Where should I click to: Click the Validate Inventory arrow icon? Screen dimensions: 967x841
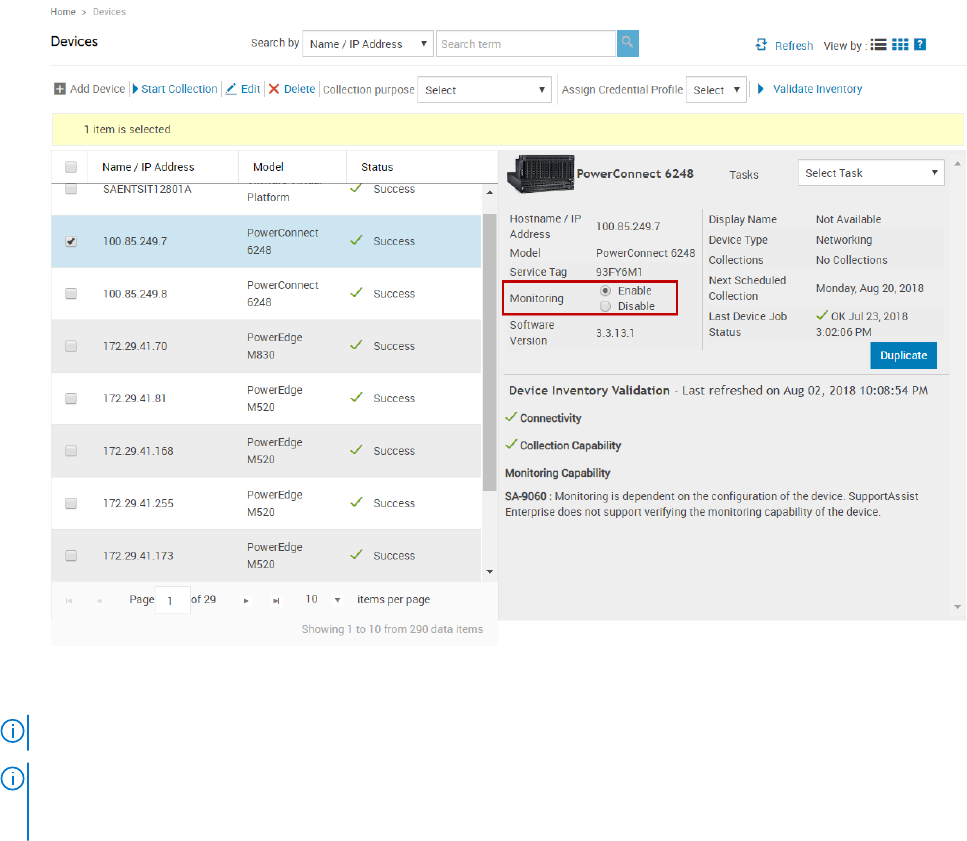(760, 89)
